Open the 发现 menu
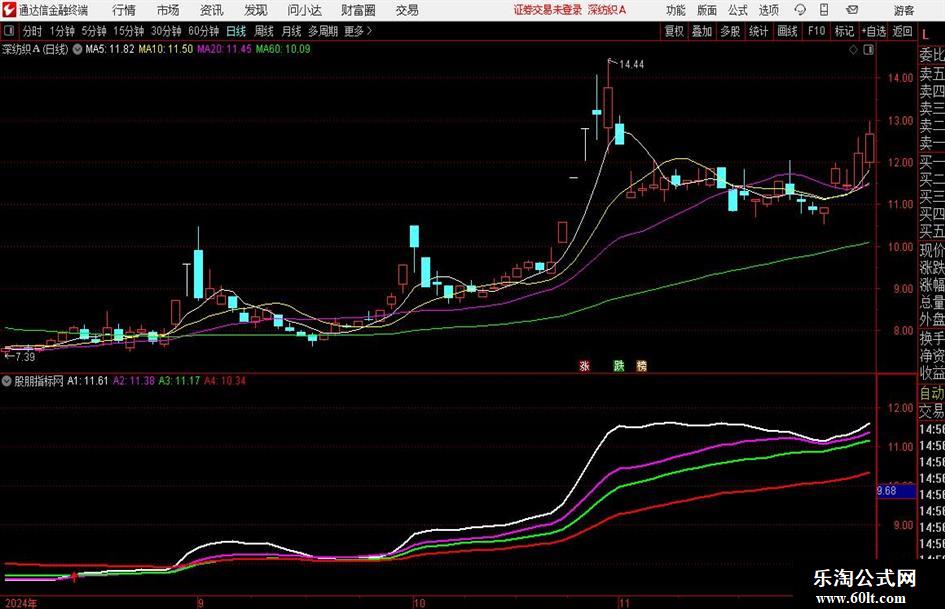This screenshot has height=609, width=945. (x=256, y=10)
